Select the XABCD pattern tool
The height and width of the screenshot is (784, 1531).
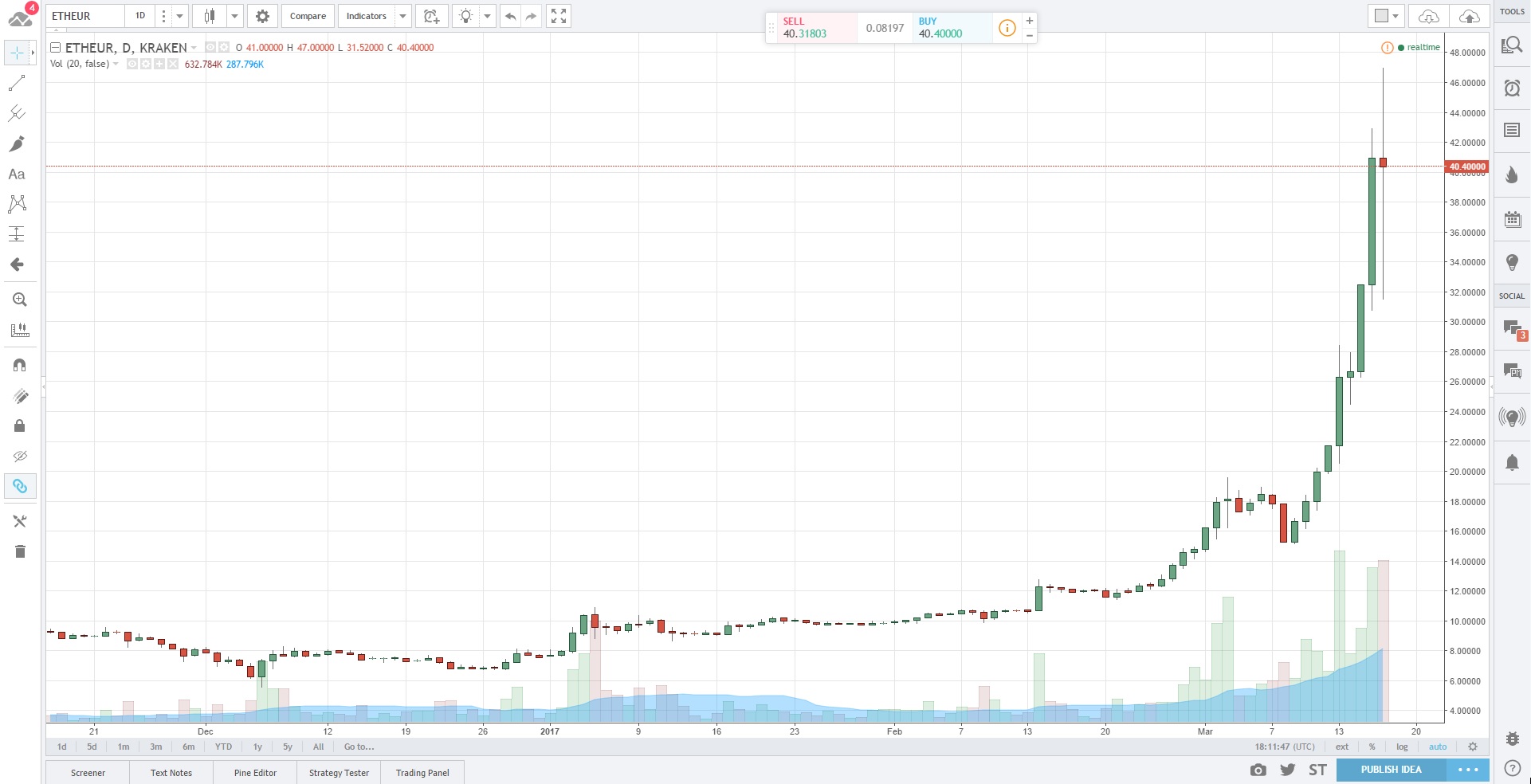[x=17, y=204]
